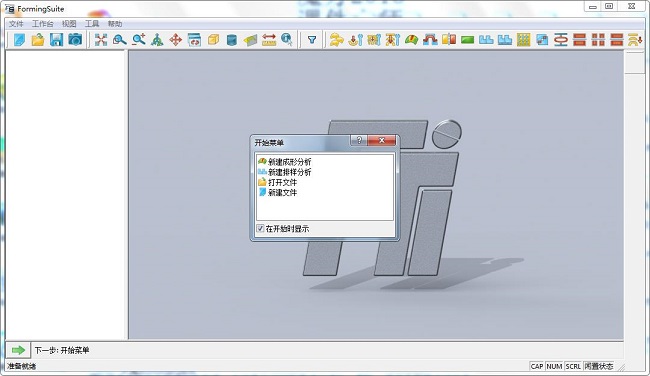Toggle the 在开始时显示 checkbox
The image size is (650, 376).
[x=260, y=228]
